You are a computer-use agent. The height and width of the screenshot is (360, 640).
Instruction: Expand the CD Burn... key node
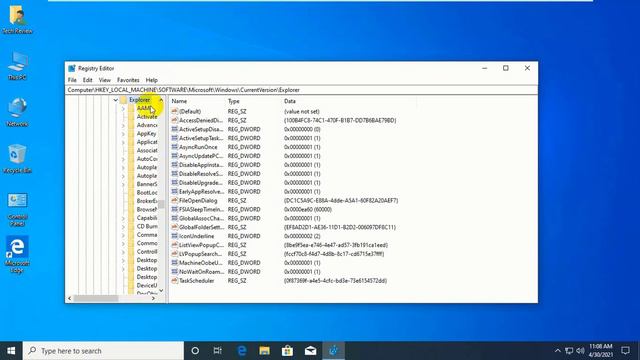pyautogui.click(x=123, y=227)
